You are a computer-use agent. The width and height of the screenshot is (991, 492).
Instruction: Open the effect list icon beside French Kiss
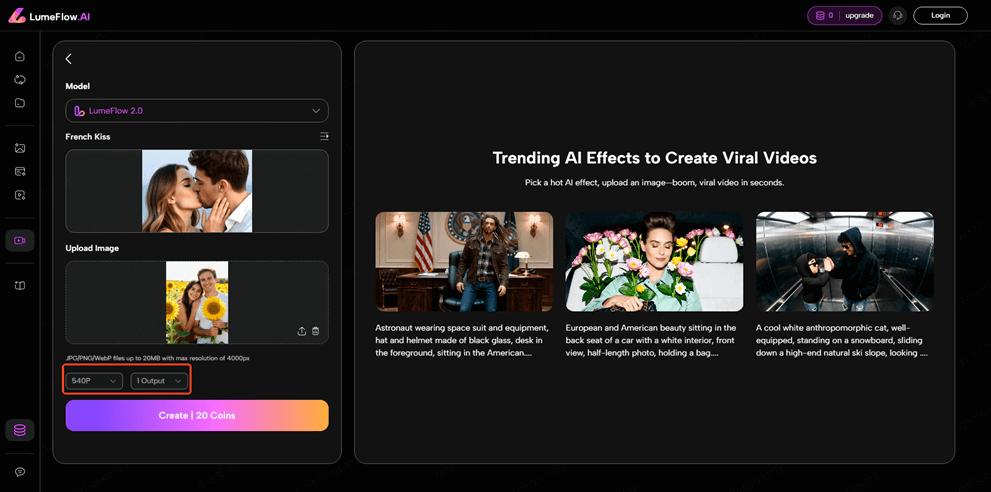coord(323,136)
